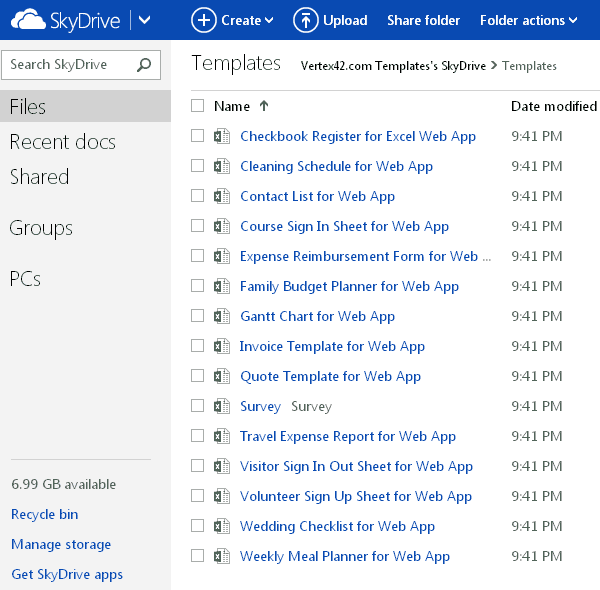Viewport: 600px width, 590px height.
Task: Check the Visitor Sign In Out Sheet checkbox
Action: [x=197, y=466]
